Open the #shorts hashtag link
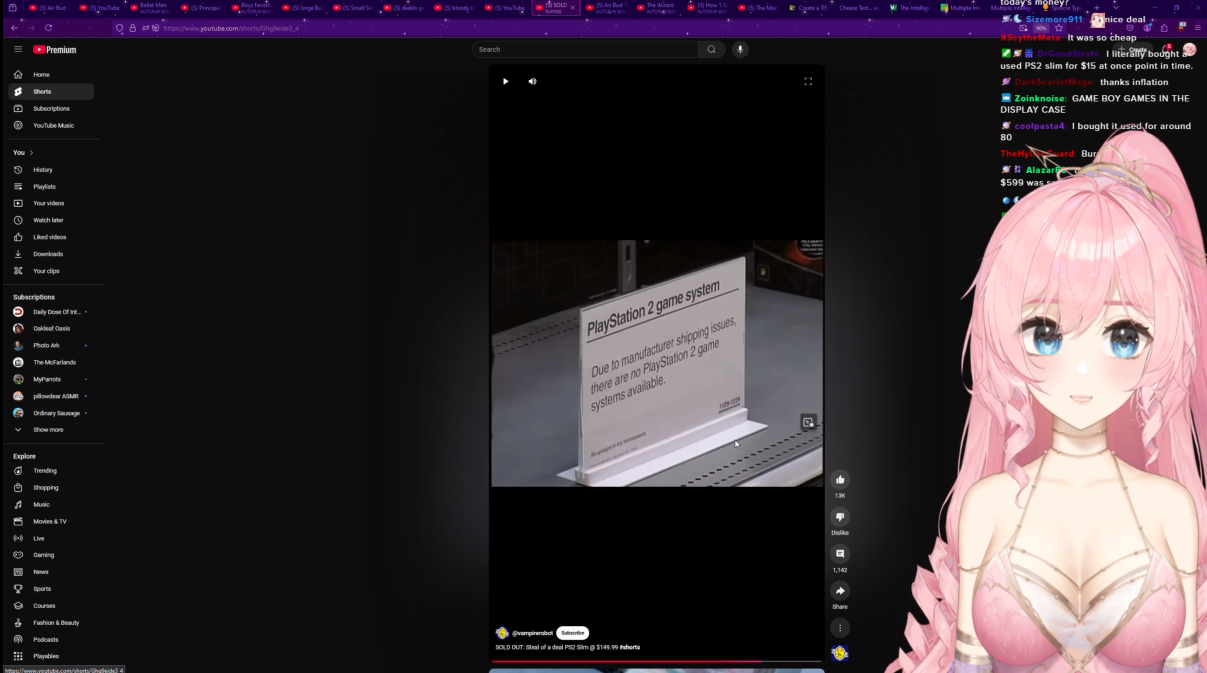 (630, 647)
